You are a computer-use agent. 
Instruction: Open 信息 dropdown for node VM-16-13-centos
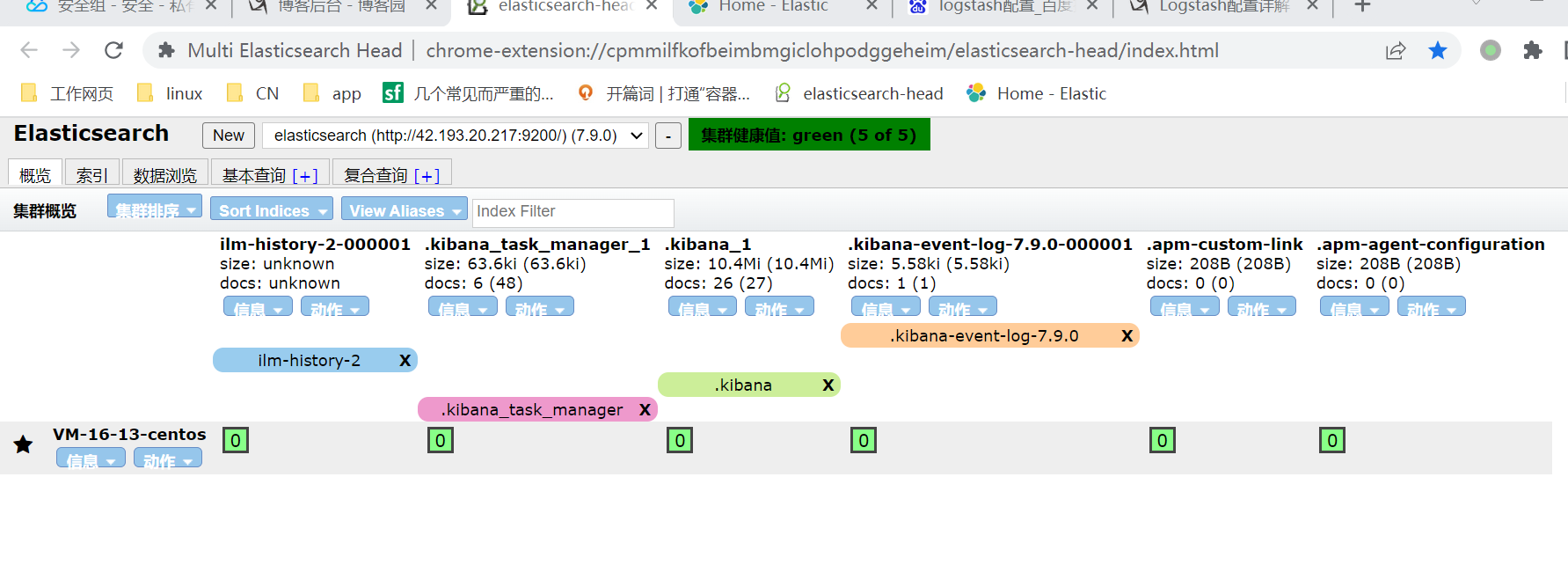91,459
